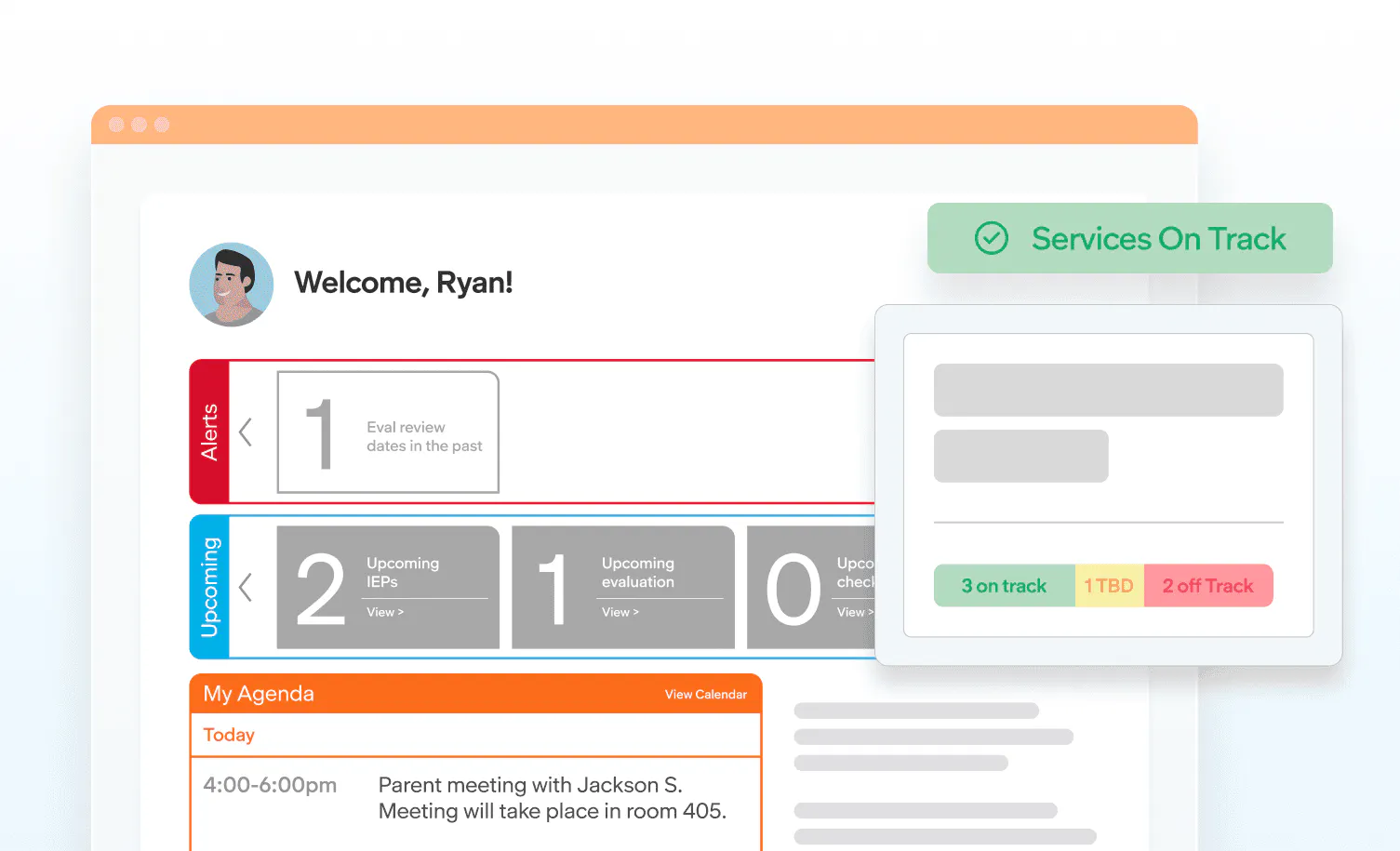Open the View Calendar link in My Agenda
The width and height of the screenshot is (1400, 851).
(705, 695)
